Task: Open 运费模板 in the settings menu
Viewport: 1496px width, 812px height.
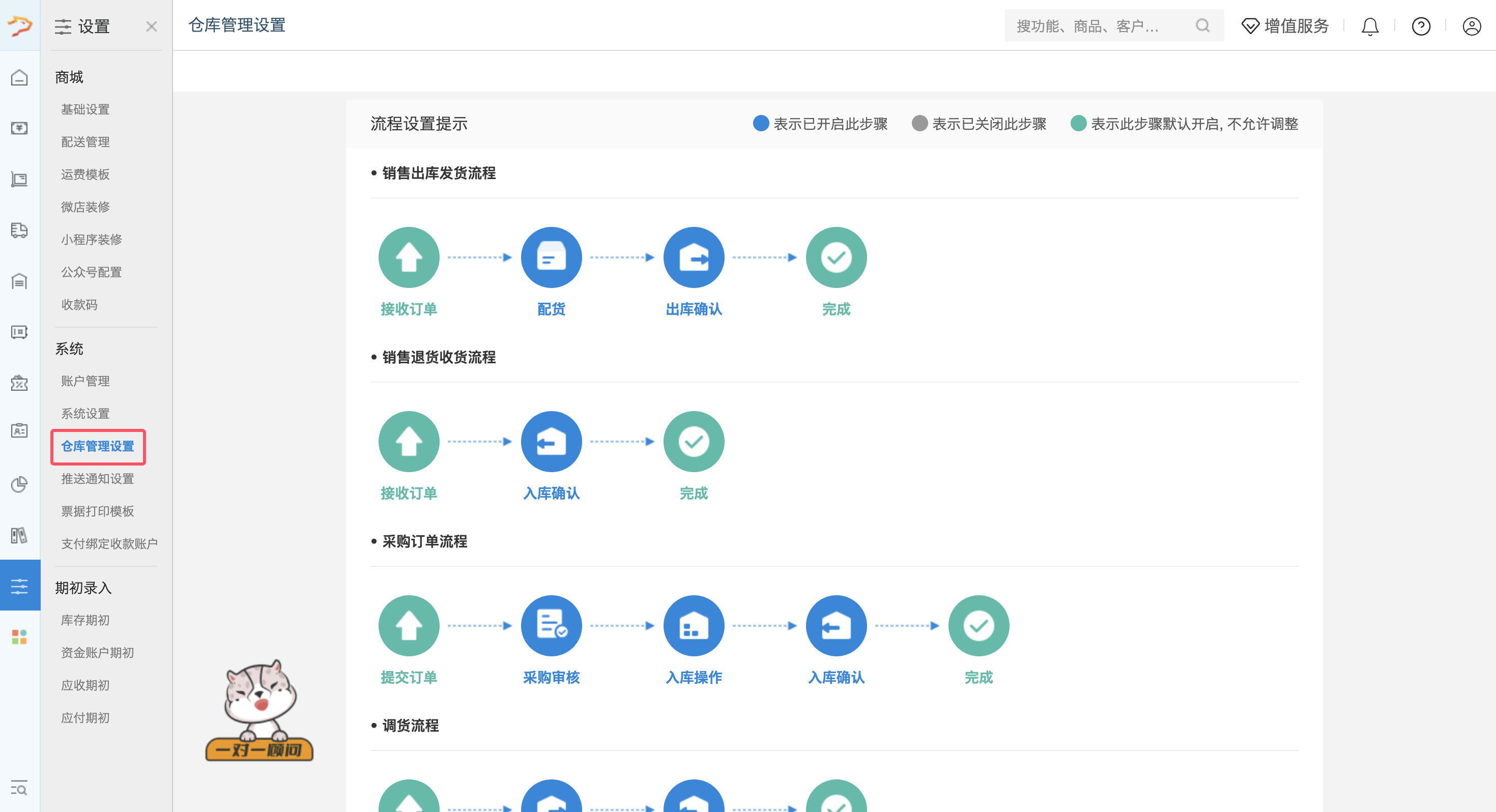Action: (85, 174)
